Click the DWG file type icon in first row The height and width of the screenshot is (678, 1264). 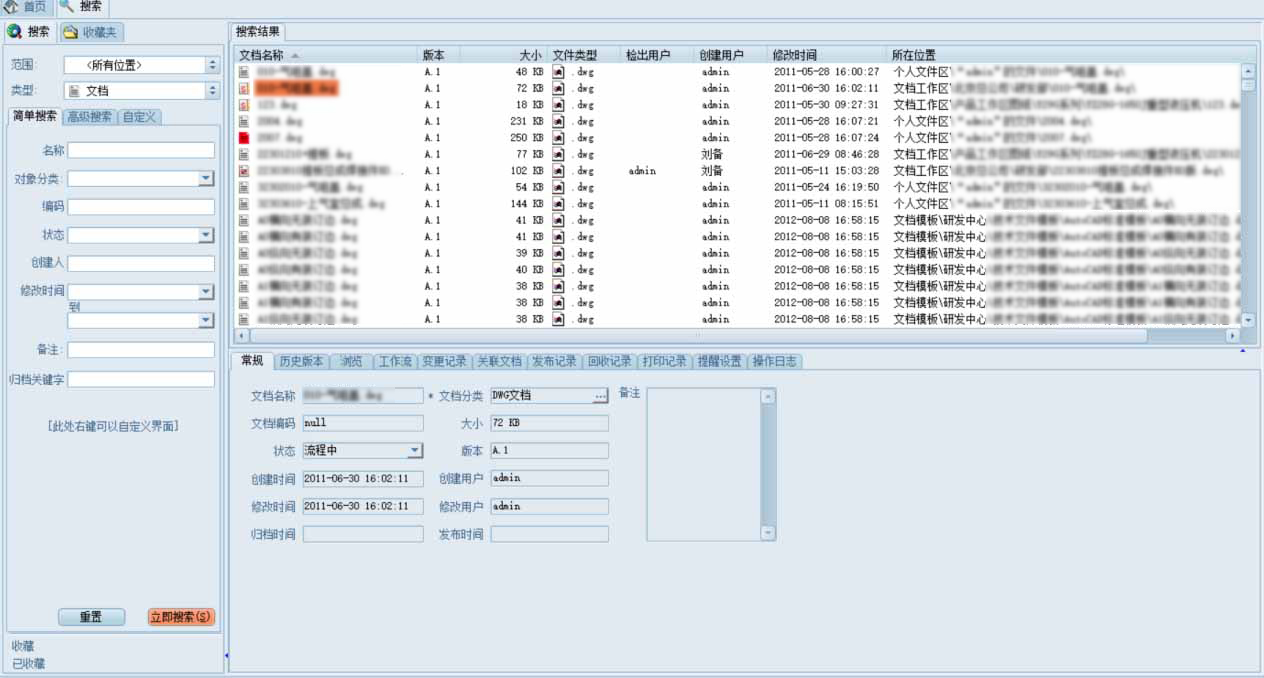coord(558,72)
